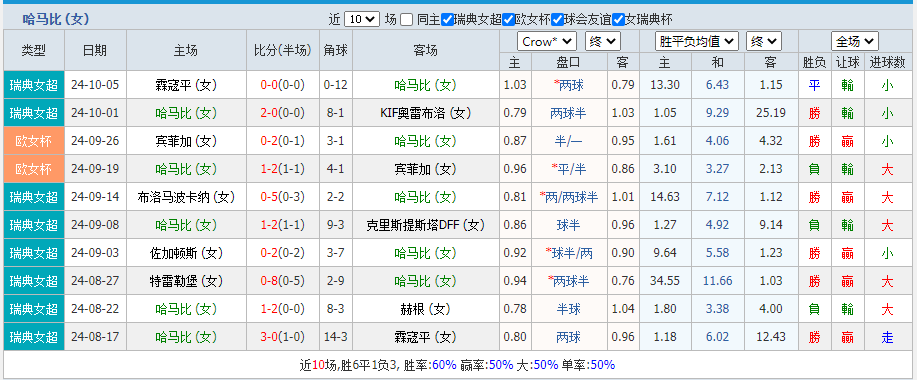Click the 欧女杯 tag for 24-09-19
Viewport: 917px width, 380px height.
pyautogui.click(x=34, y=169)
